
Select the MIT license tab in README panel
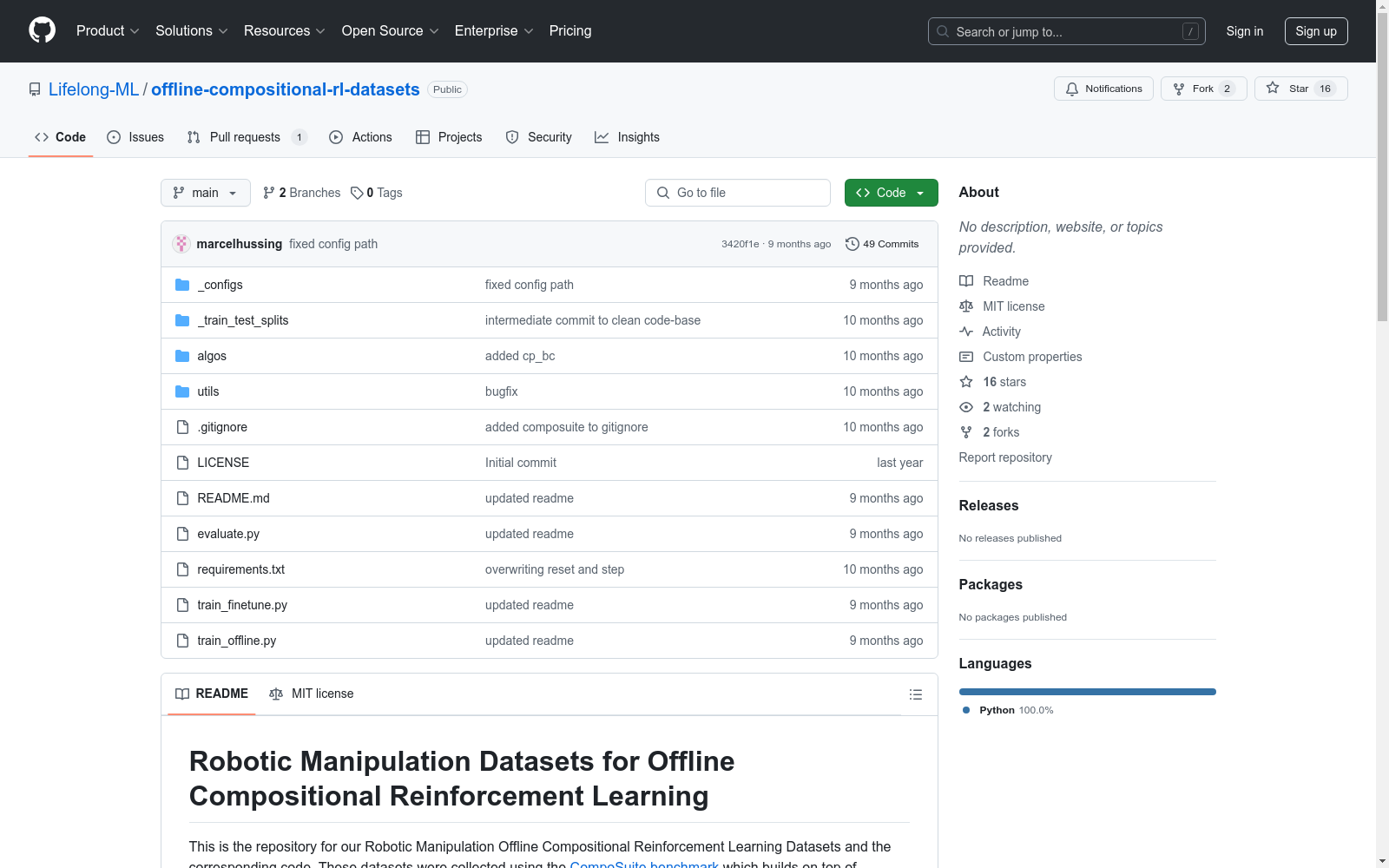click(x=312, y=694)
